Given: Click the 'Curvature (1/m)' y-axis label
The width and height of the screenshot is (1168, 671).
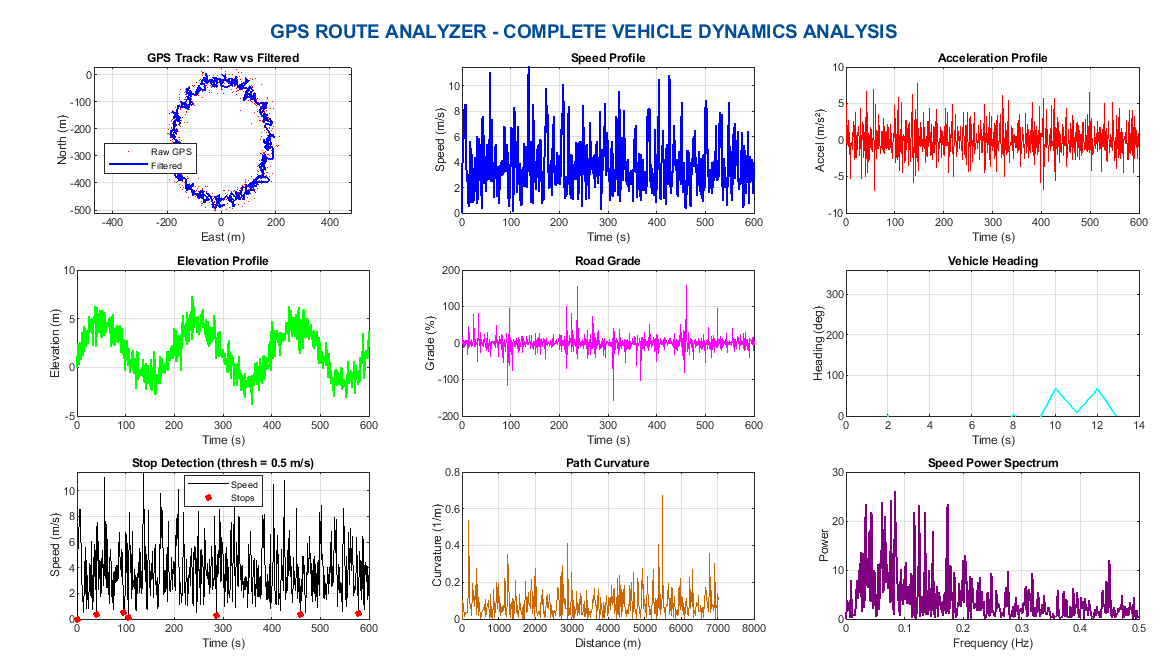Looking at the screenshot, I should coord(437,546).
